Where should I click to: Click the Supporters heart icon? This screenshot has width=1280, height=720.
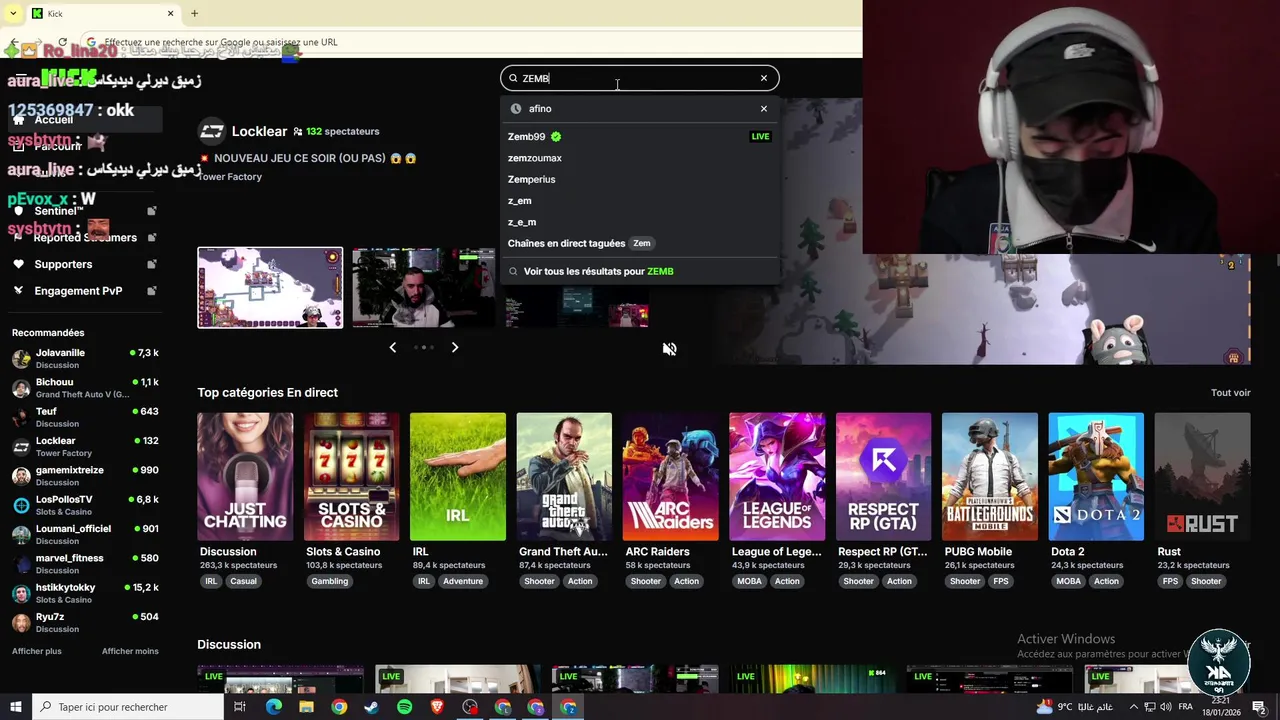pyautogui.click(x=18, y=264)
